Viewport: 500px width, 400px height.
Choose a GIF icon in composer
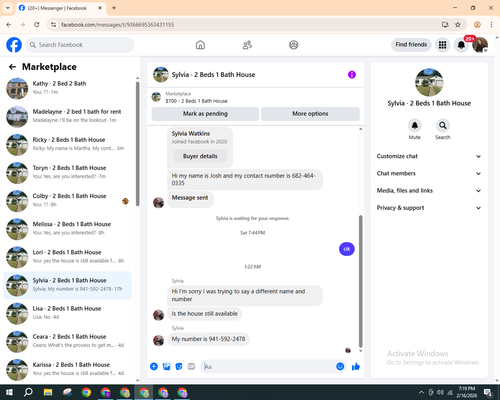tap(191, 367)
